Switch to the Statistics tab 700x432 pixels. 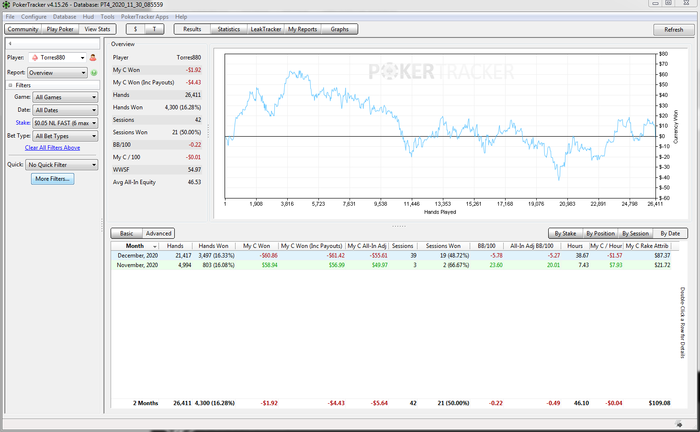(229, 29)
